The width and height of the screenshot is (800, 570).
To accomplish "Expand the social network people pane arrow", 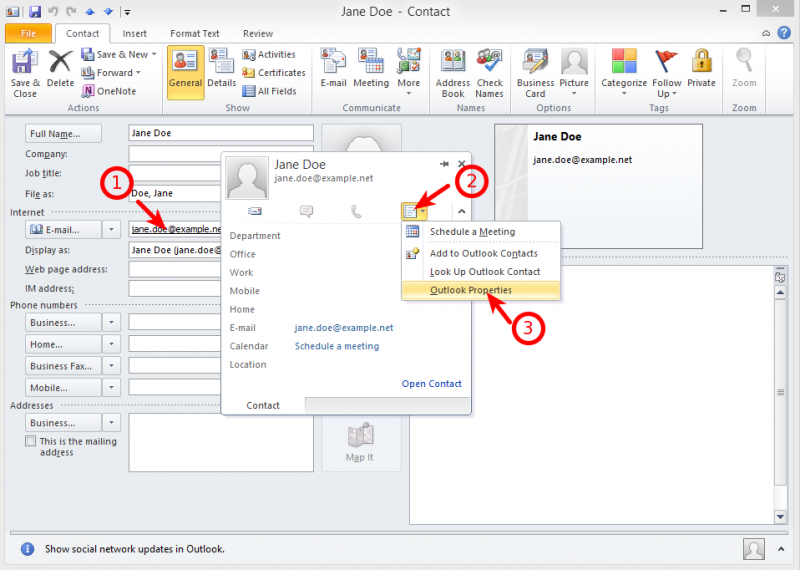I will pyautogui.click(x=781, y=549).
